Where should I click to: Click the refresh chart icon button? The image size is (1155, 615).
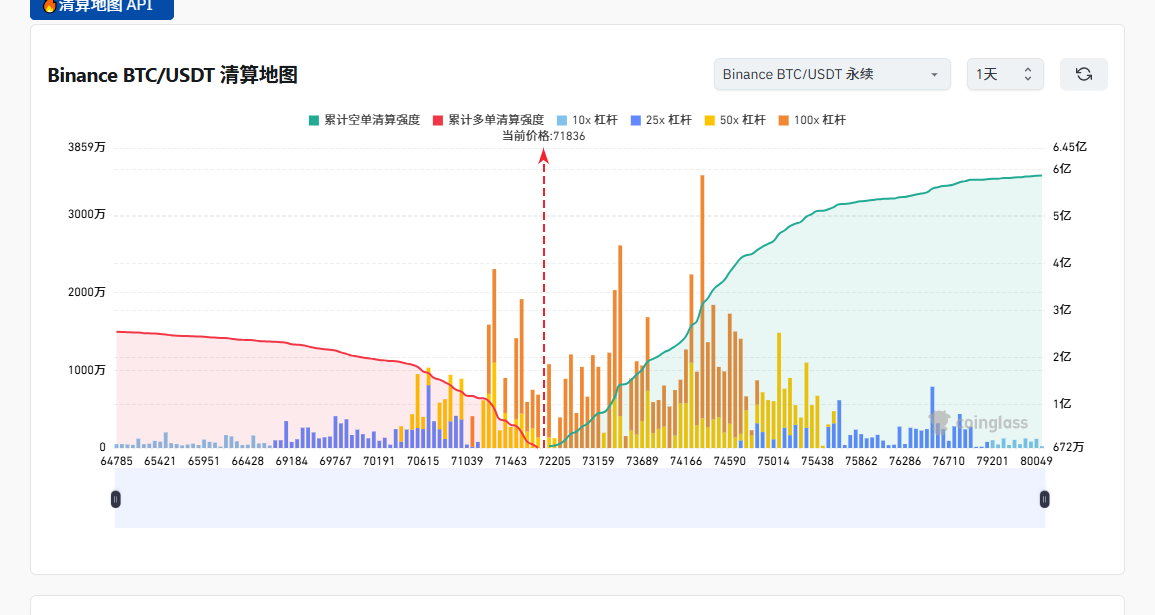click(x=1084, y=74)
